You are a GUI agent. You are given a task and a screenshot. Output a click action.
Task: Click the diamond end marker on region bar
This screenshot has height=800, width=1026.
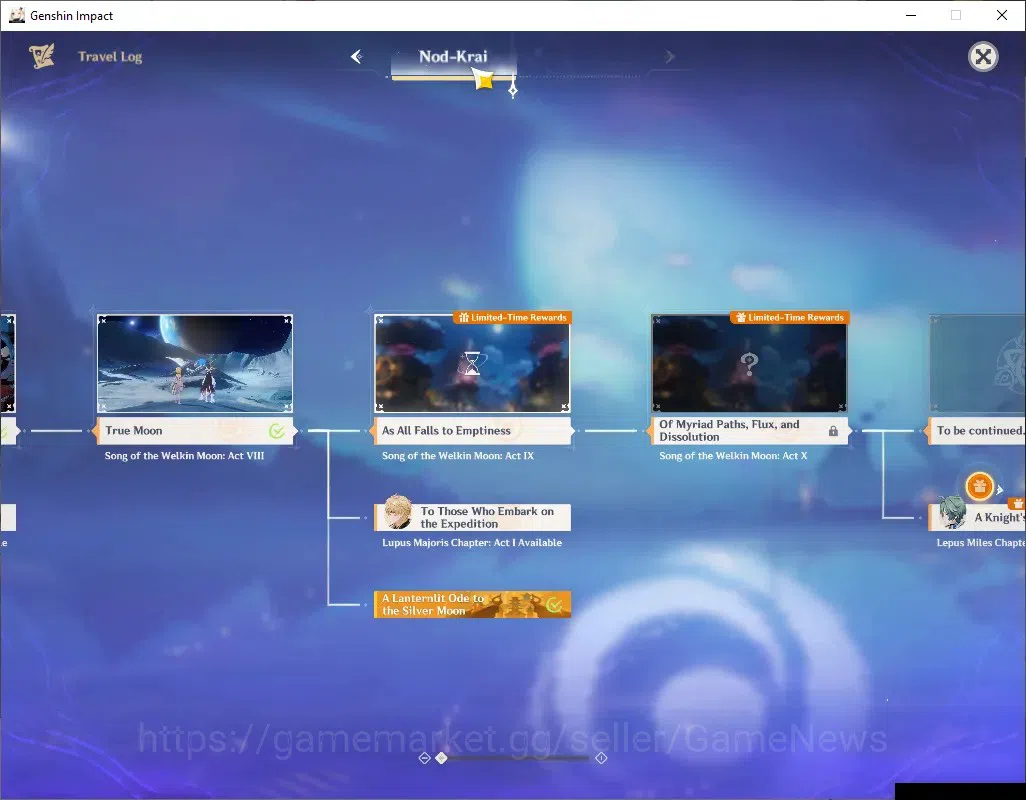pyautogui.click(x=513, y=89)
